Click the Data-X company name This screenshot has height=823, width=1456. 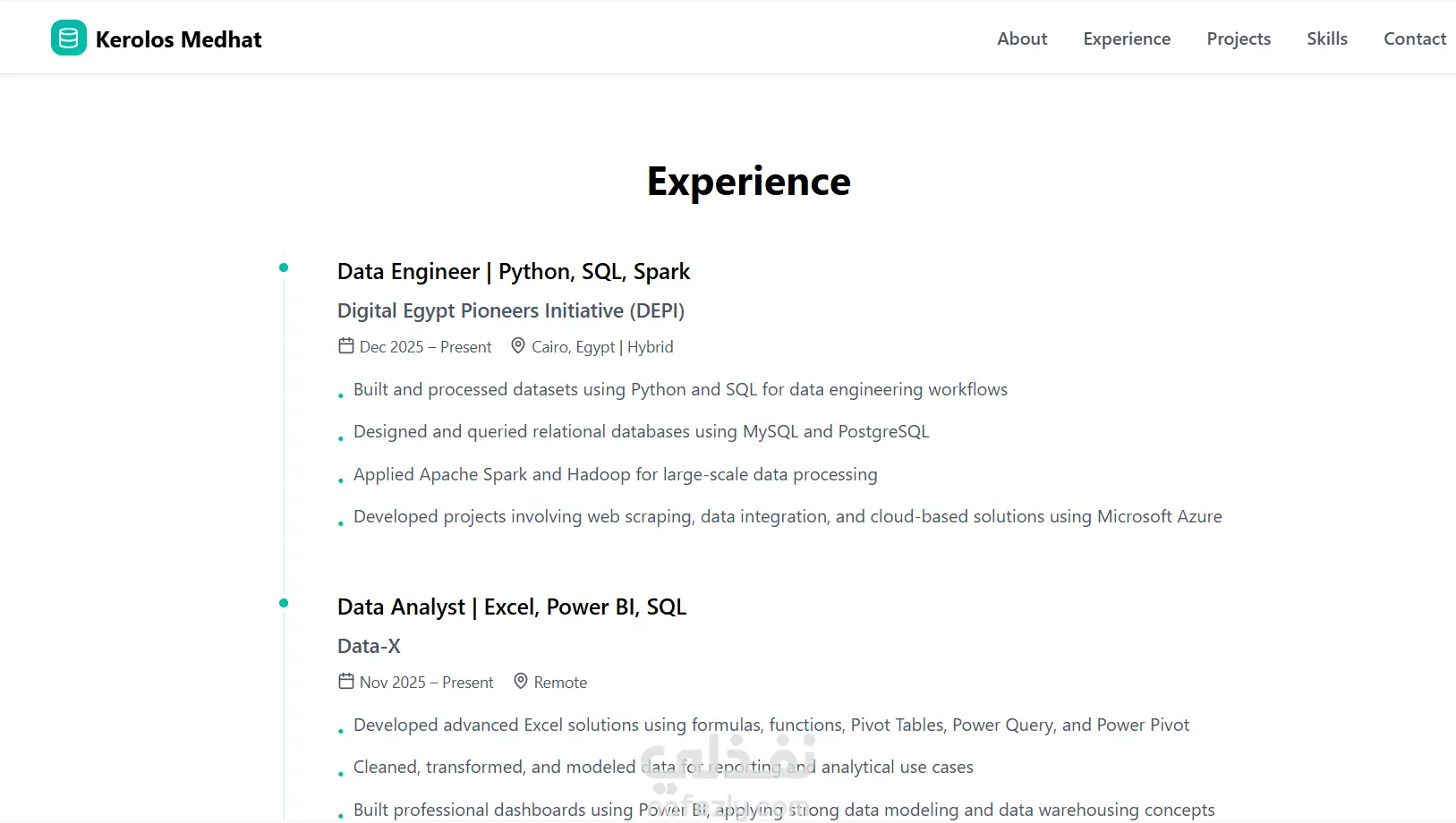pos(369,646)
